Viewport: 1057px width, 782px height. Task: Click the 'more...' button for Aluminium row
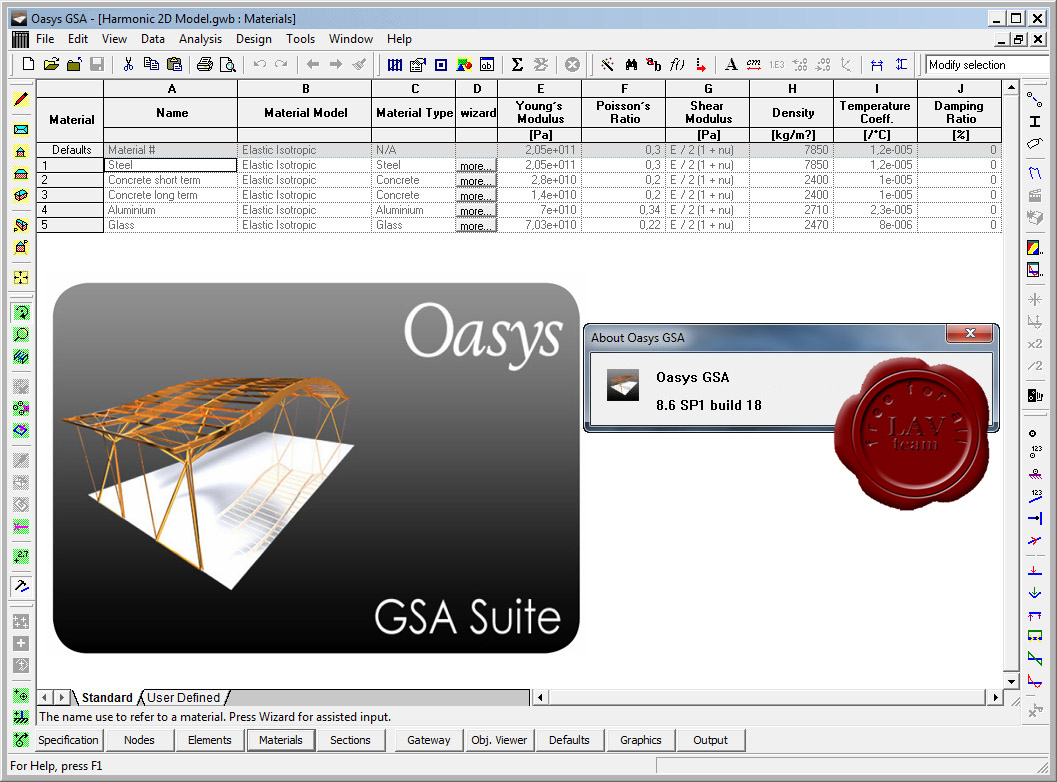(476, 211)
